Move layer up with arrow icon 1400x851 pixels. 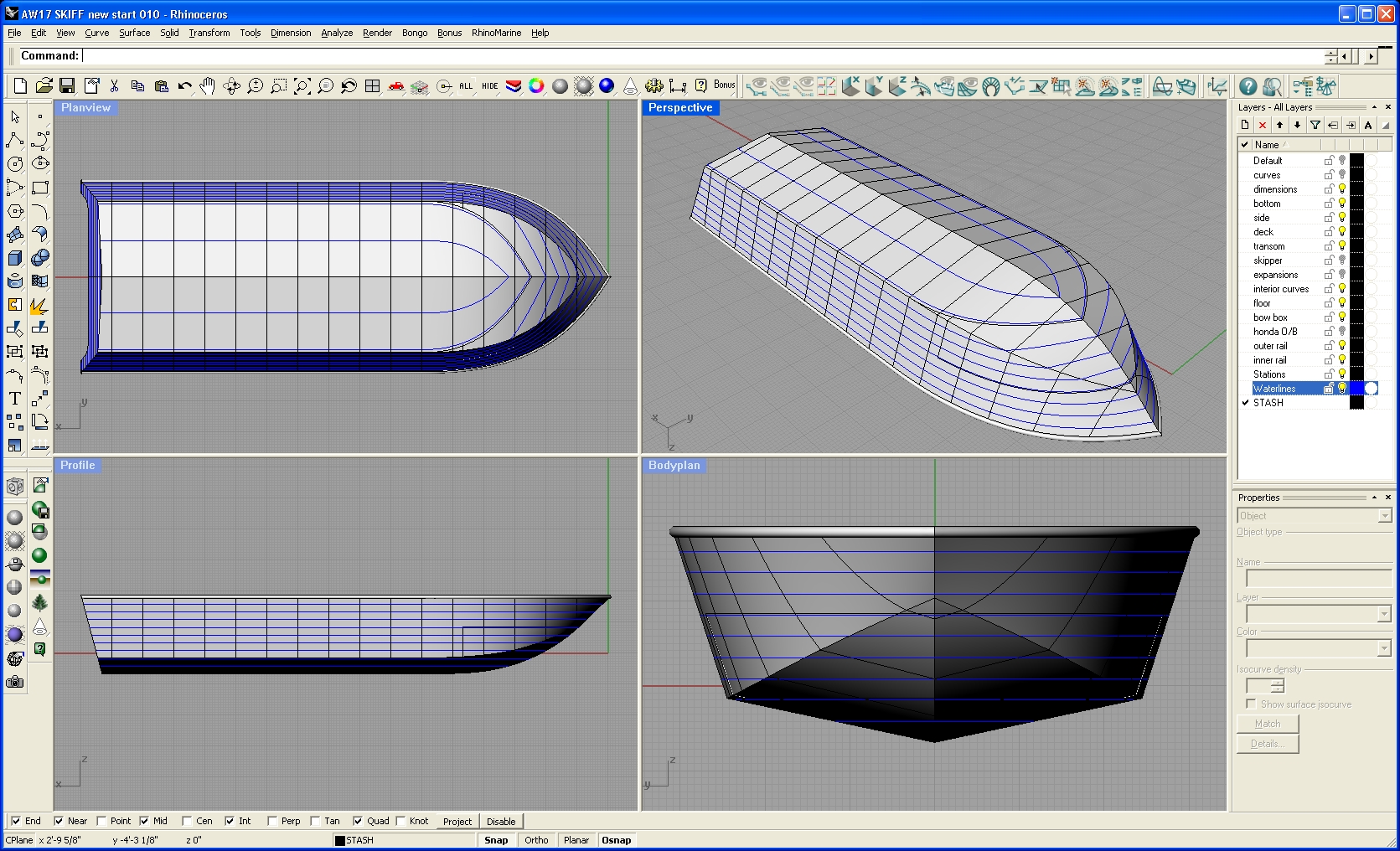pos(1280,126)
